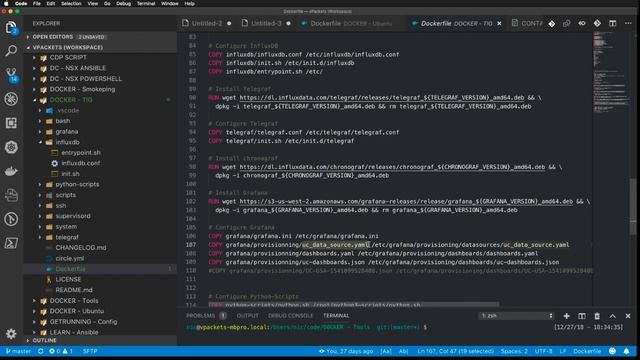Open the Terminal menu in menu bar
Screen dimensions: 640x360
click(146, 4)
